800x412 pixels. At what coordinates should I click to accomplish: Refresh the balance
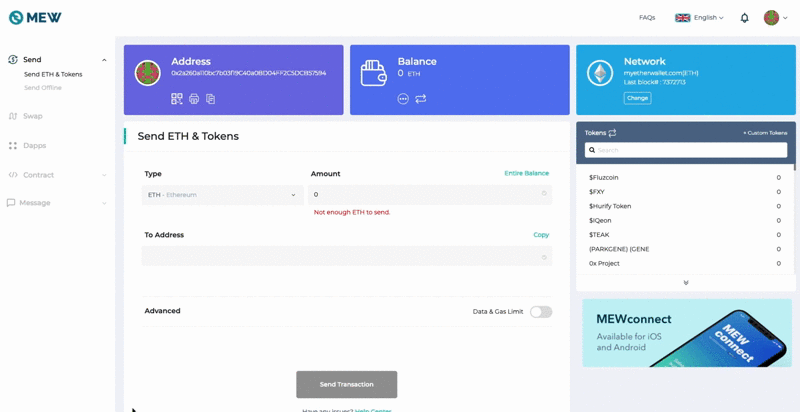420,99
